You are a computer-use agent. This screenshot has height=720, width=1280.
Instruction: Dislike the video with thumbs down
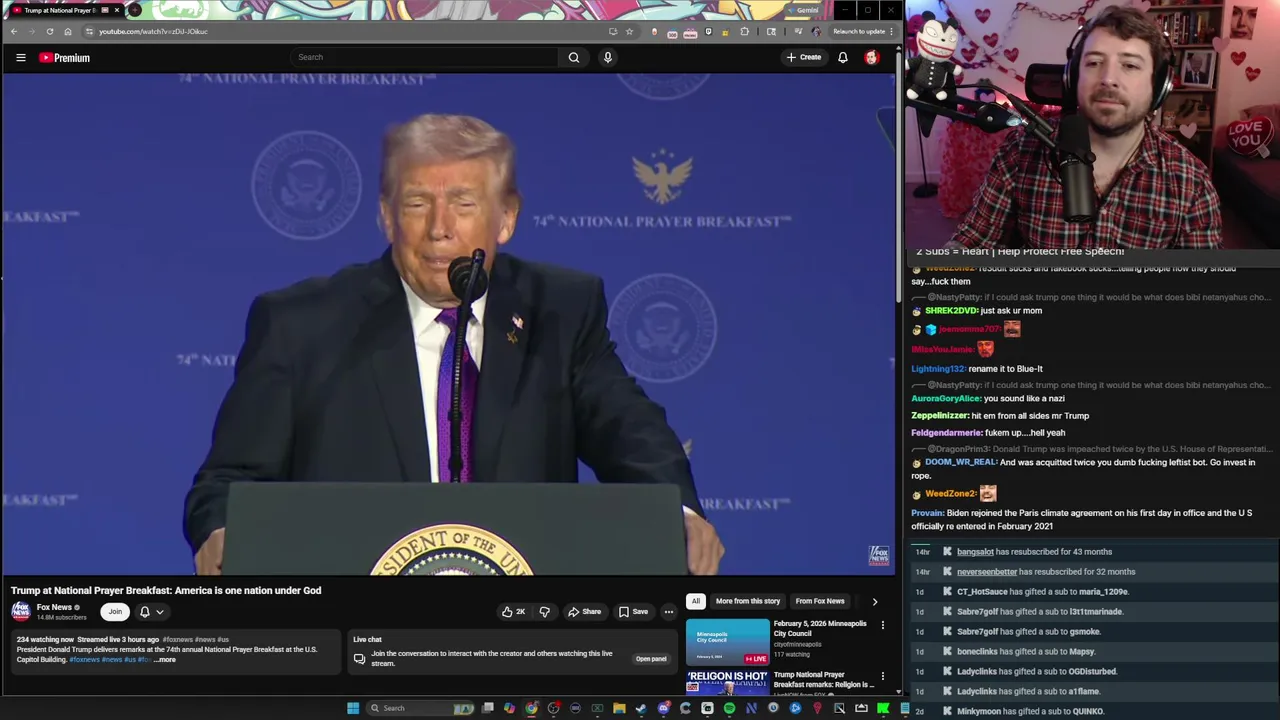pyautogui.click(x=545, y=612)
